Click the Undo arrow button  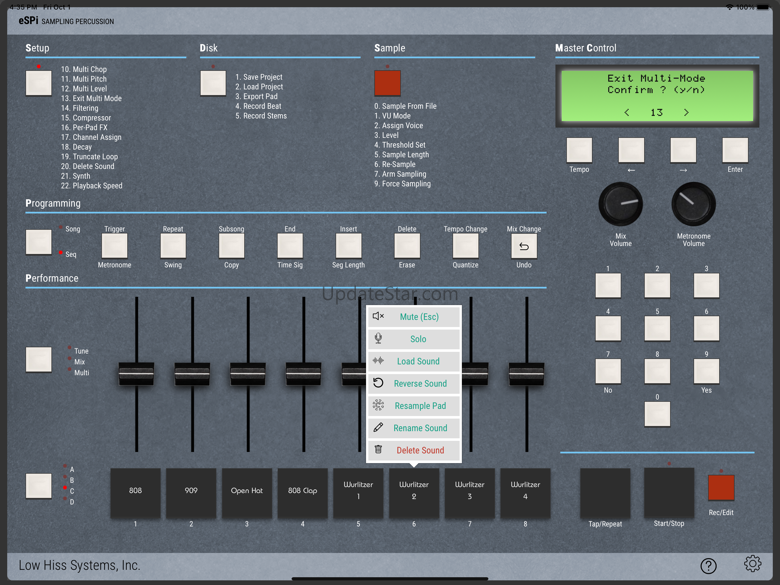tap(524, 246)
